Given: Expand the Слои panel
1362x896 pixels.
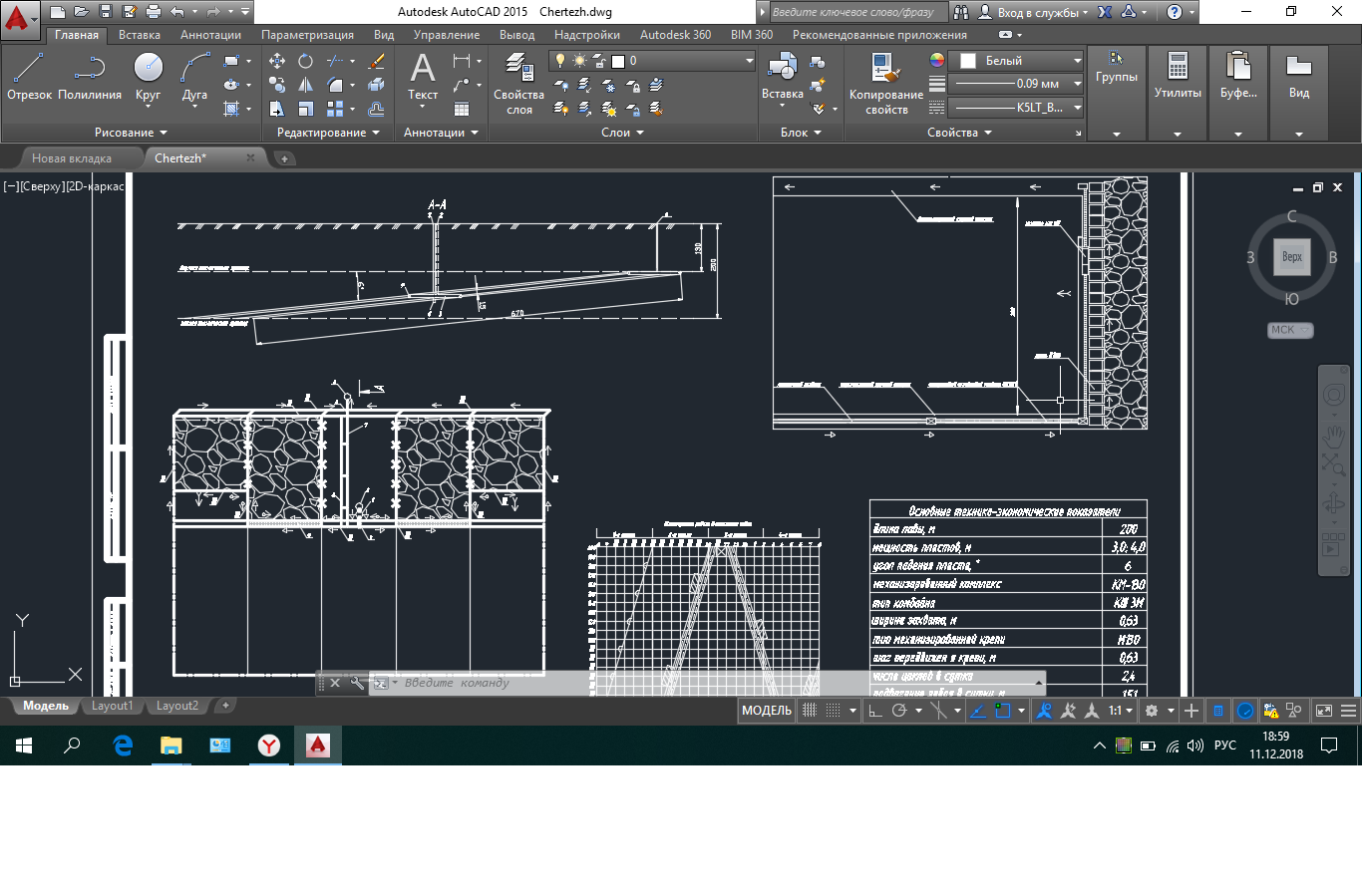Looking at the screenshot, I should point(622,133).
